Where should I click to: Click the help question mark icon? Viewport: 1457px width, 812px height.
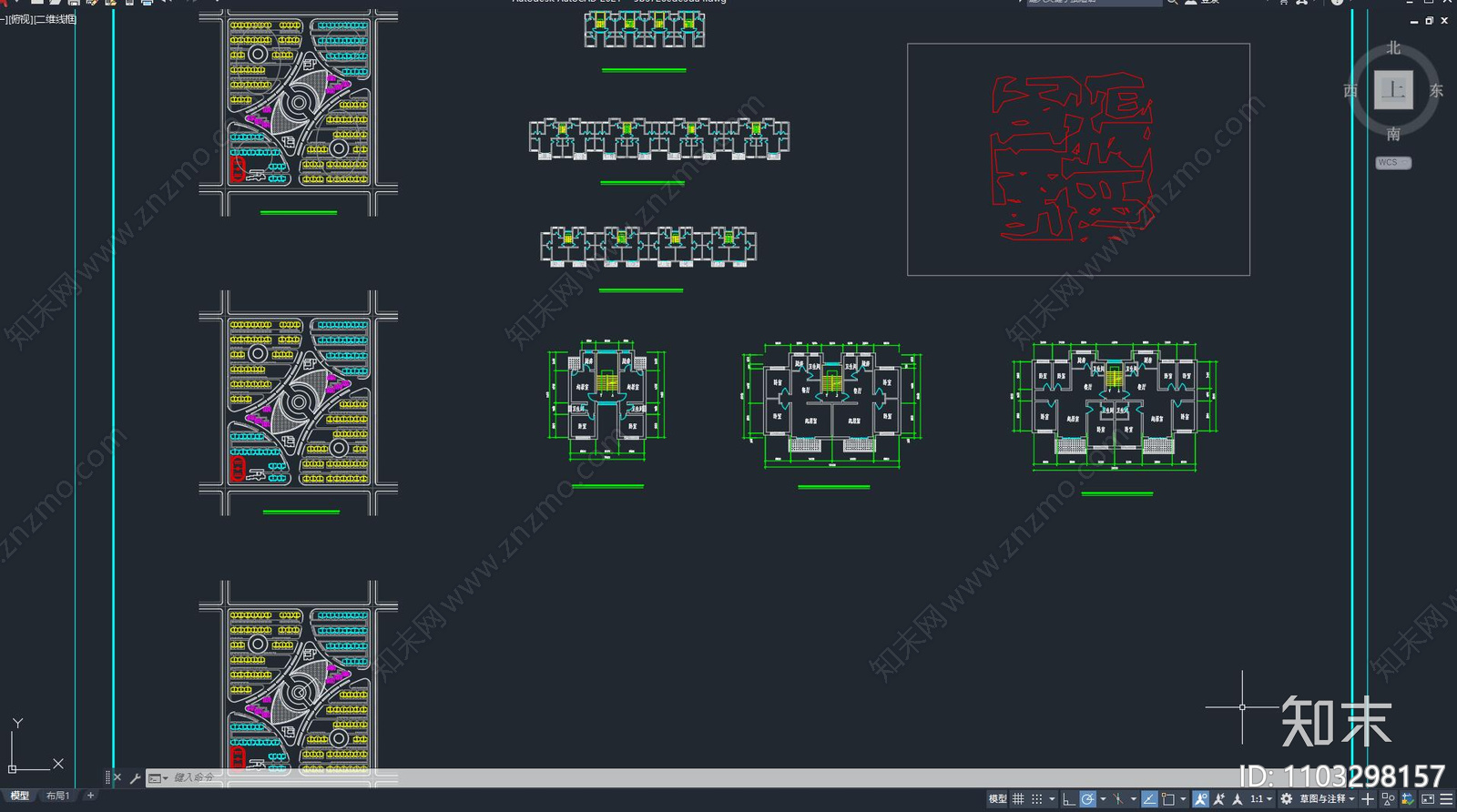click(1337, 2)
